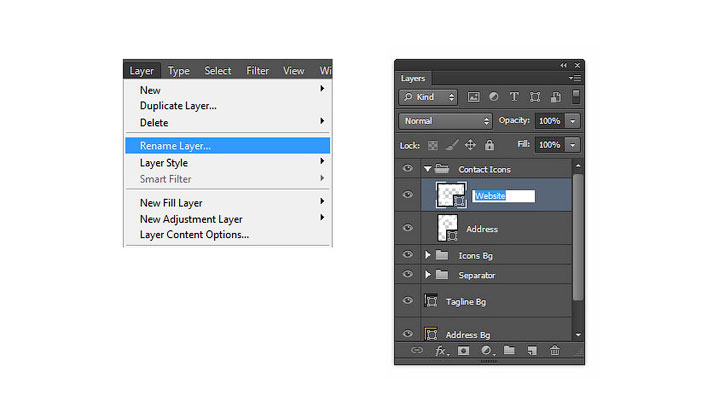Toggle visibility of Separator group
The width and height of the screenshot is (725, 419).
407,274
